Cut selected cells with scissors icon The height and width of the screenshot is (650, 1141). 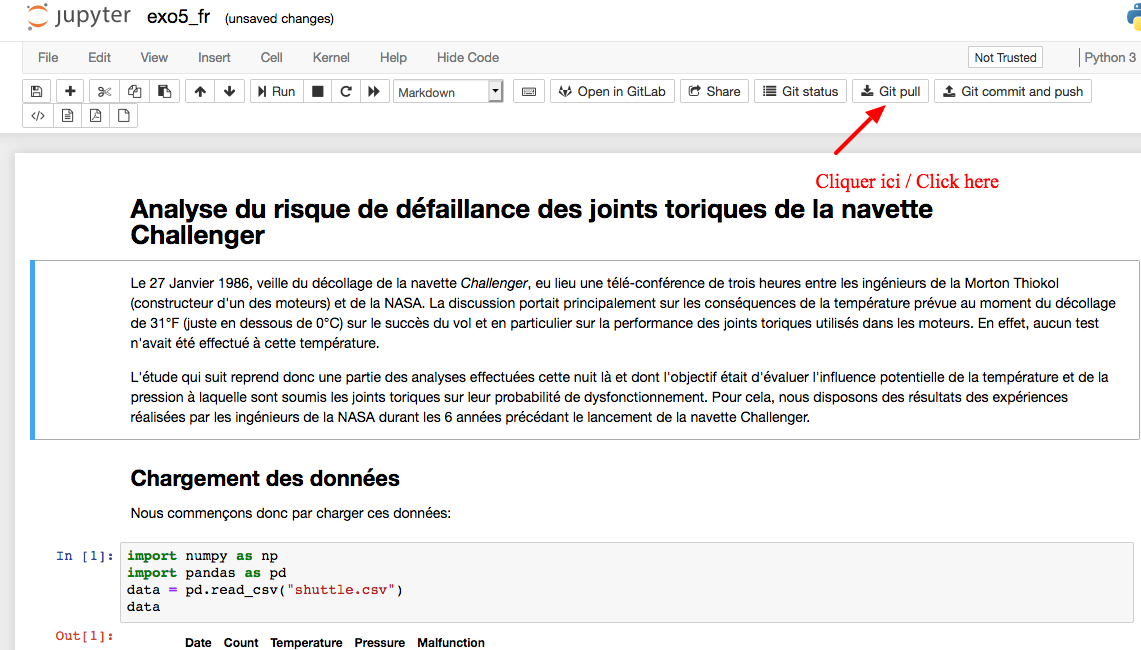coord(104,91)
